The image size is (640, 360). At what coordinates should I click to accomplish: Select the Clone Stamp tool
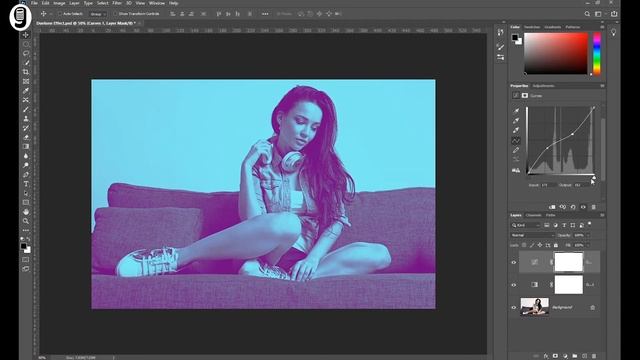pyautogui.click(x=26, y=119)
